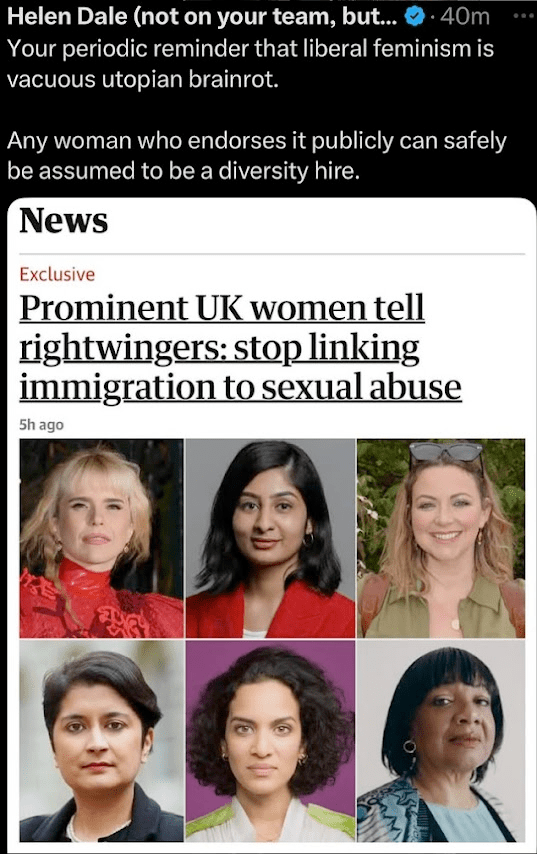Open photo of curly-haired woman on purple background

(270, 741)
